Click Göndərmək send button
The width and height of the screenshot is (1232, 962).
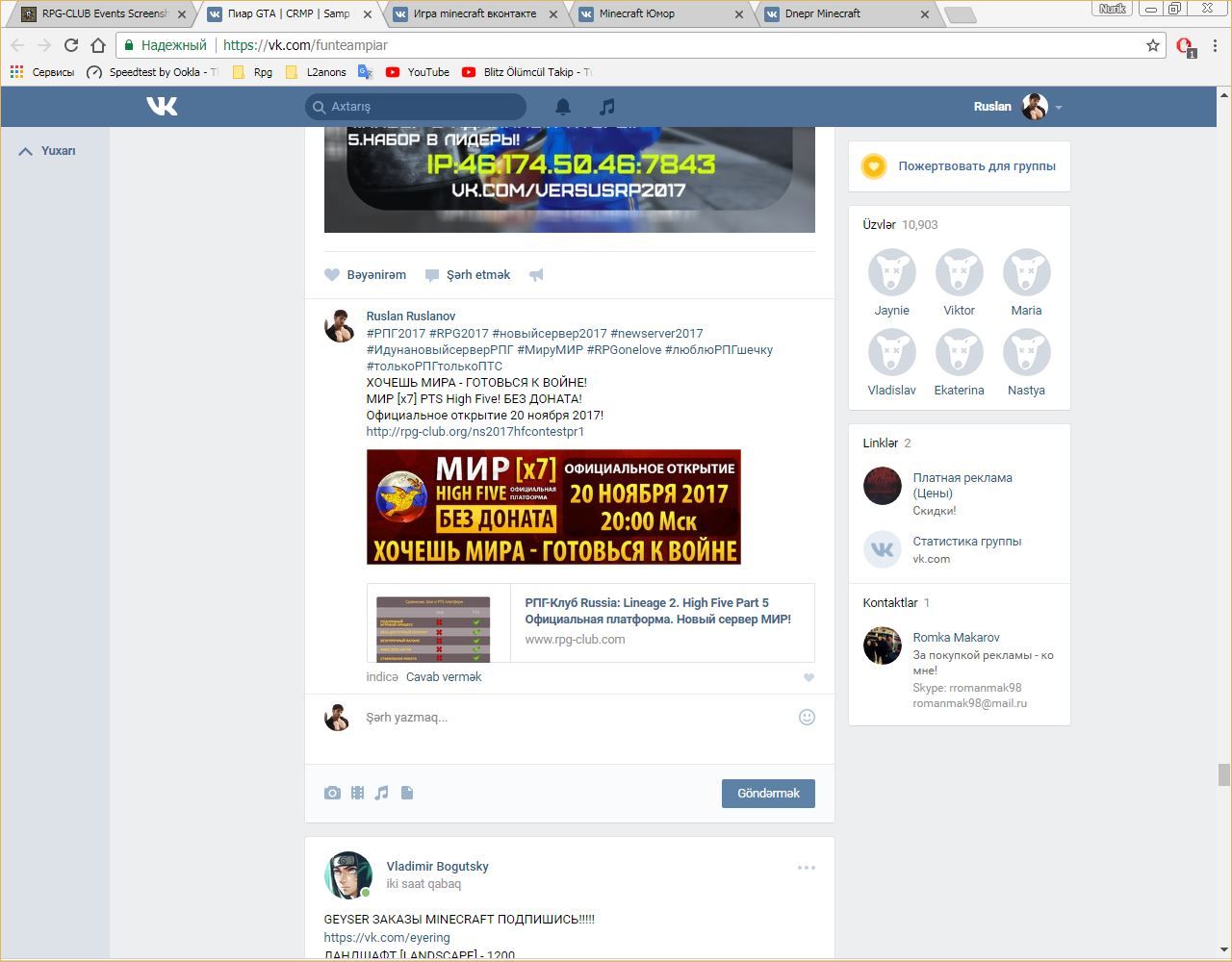(x=768, y=794)
